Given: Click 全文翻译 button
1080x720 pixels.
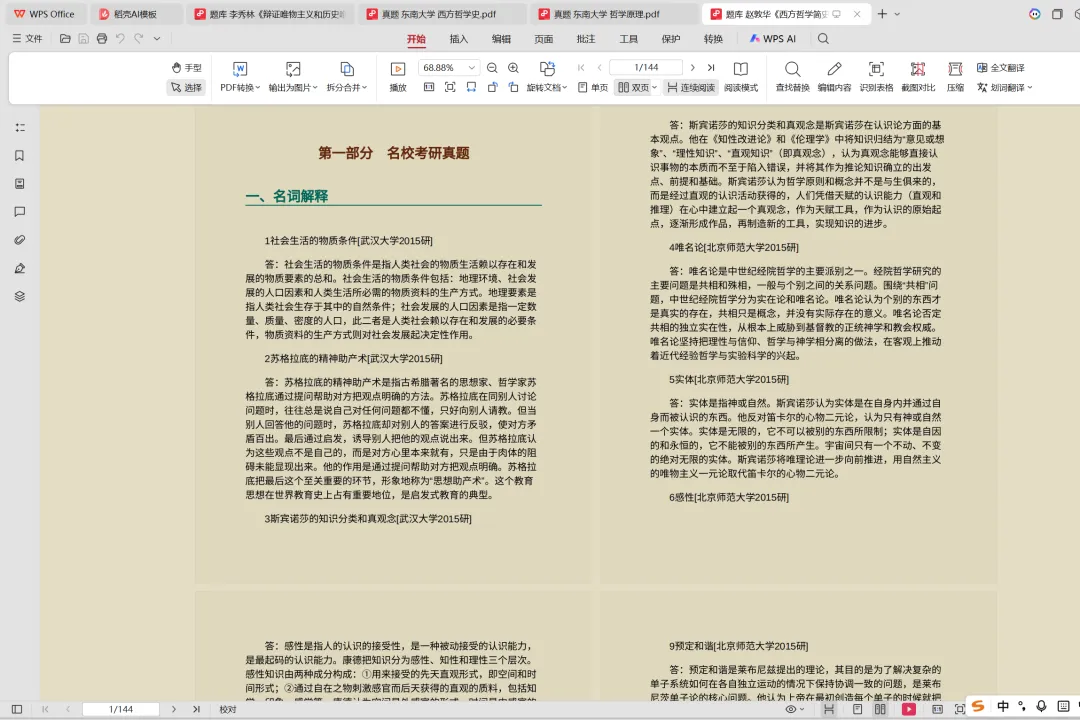Looking at the screenshot, I should (x=1001, y=68).
